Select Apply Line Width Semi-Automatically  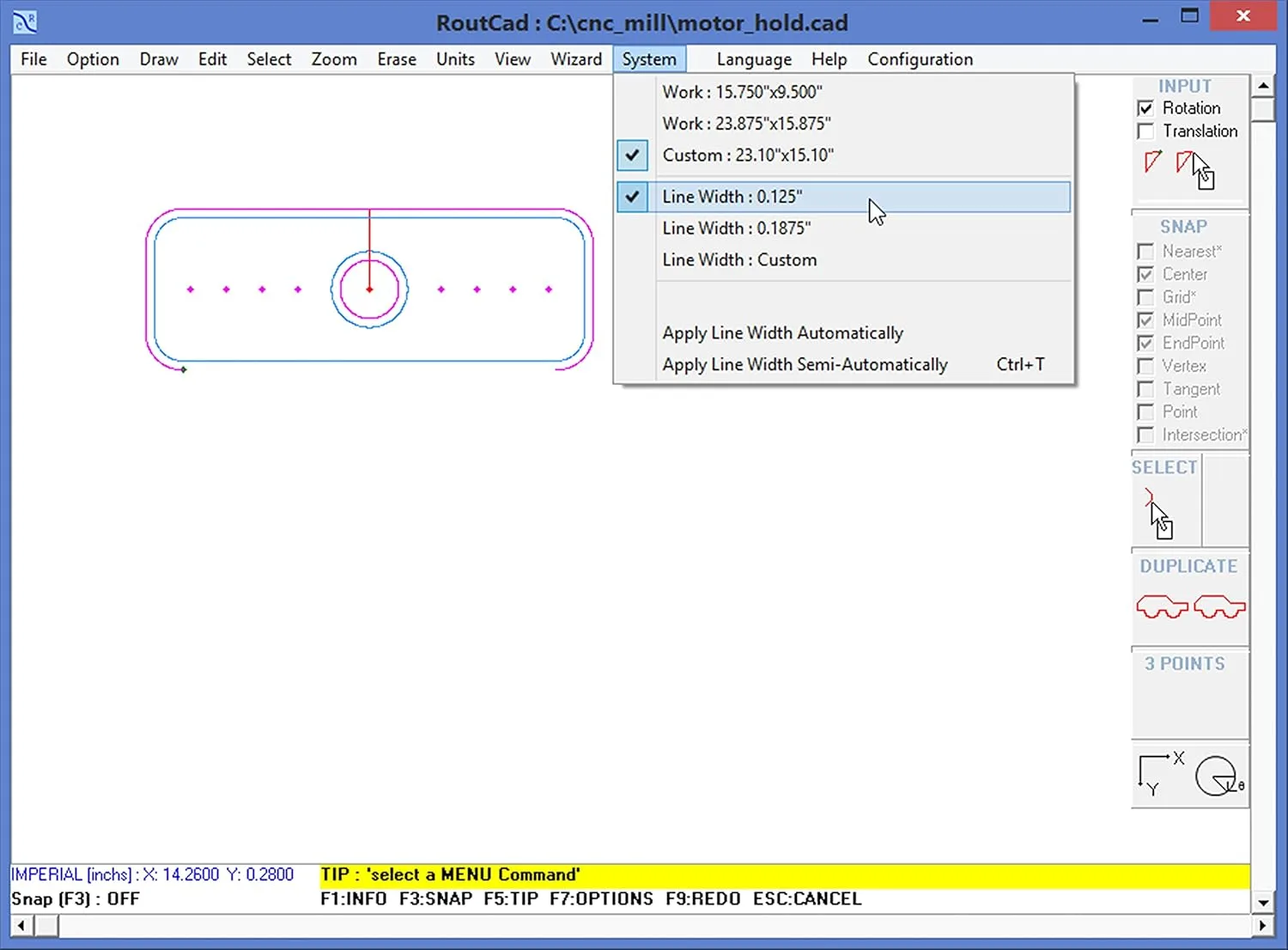click(805, 364)
